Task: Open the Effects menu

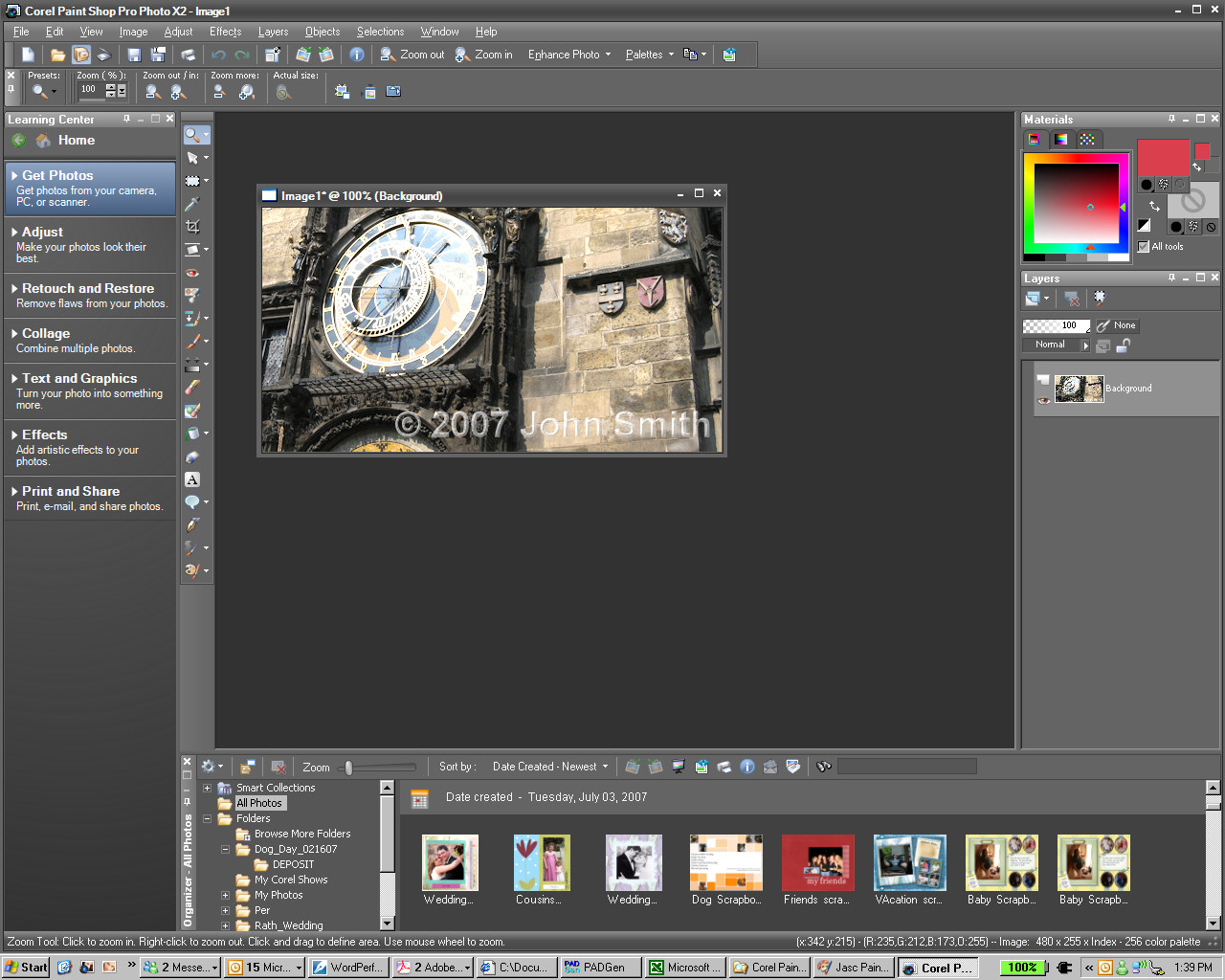Action: point(224,32)
